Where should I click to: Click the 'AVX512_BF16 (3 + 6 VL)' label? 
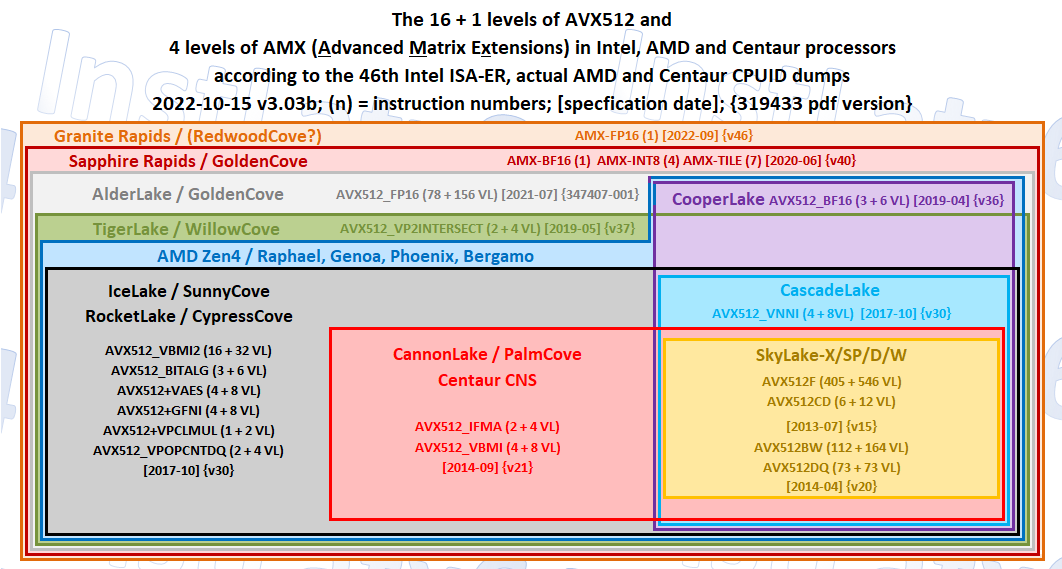pos(839,201)
